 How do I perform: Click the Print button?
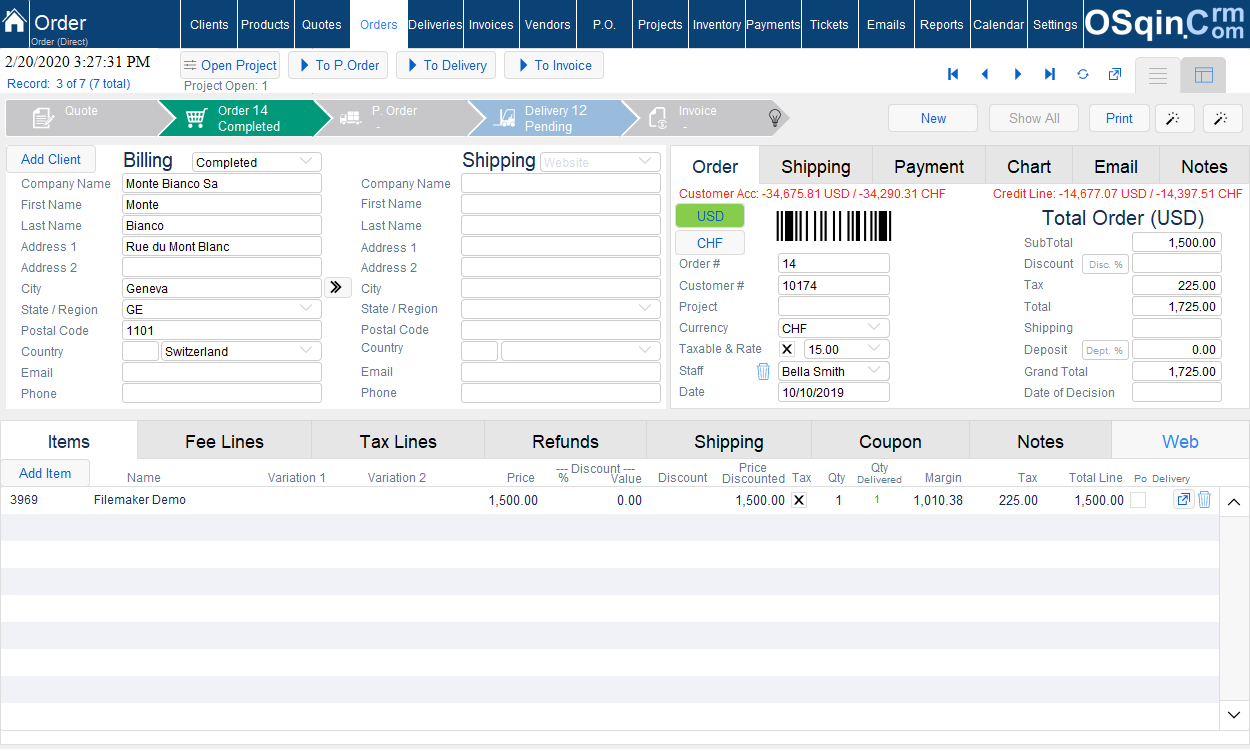[x=1119, y=118]
